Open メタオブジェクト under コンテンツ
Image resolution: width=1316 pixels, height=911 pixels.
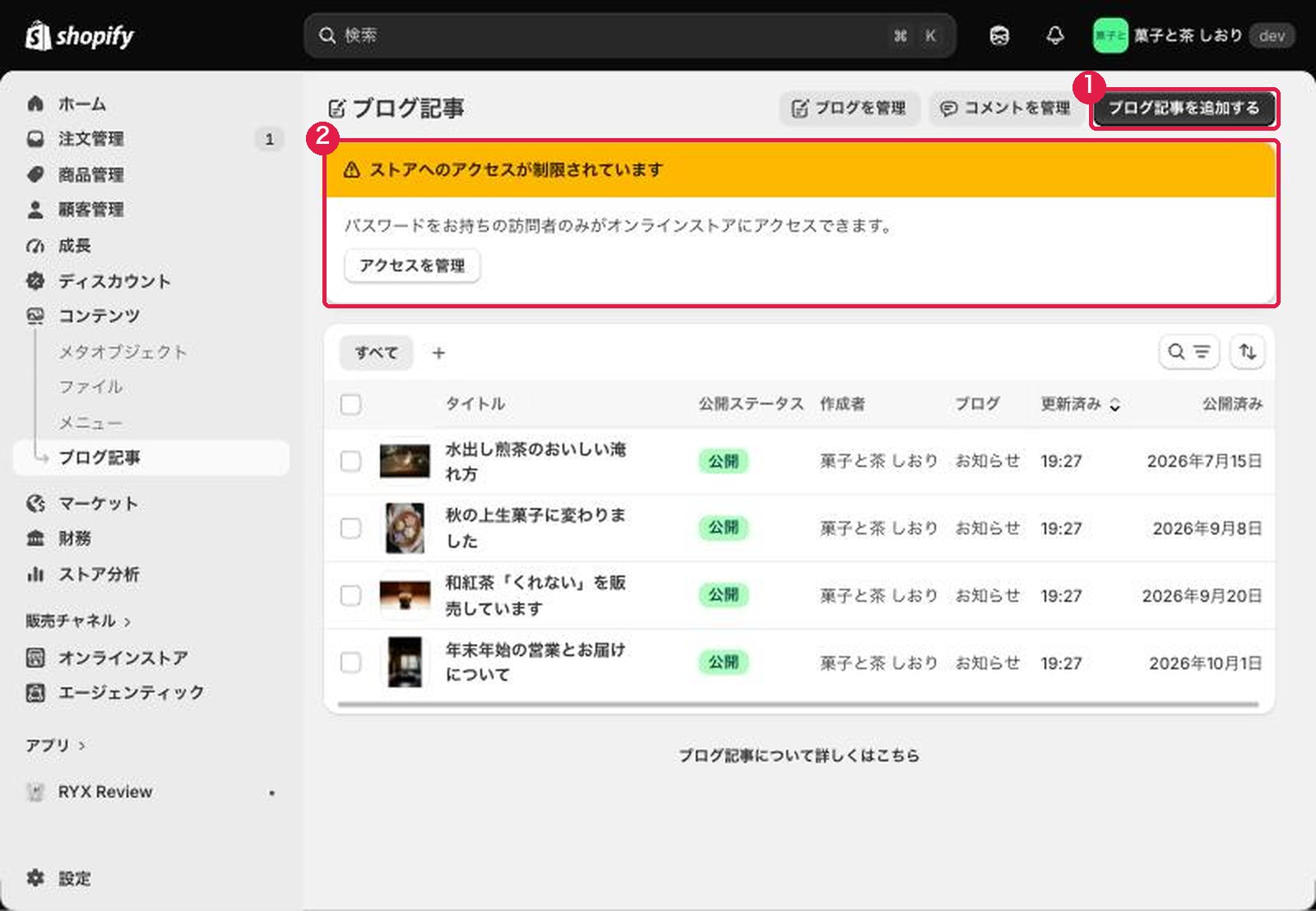click(123, 352)
